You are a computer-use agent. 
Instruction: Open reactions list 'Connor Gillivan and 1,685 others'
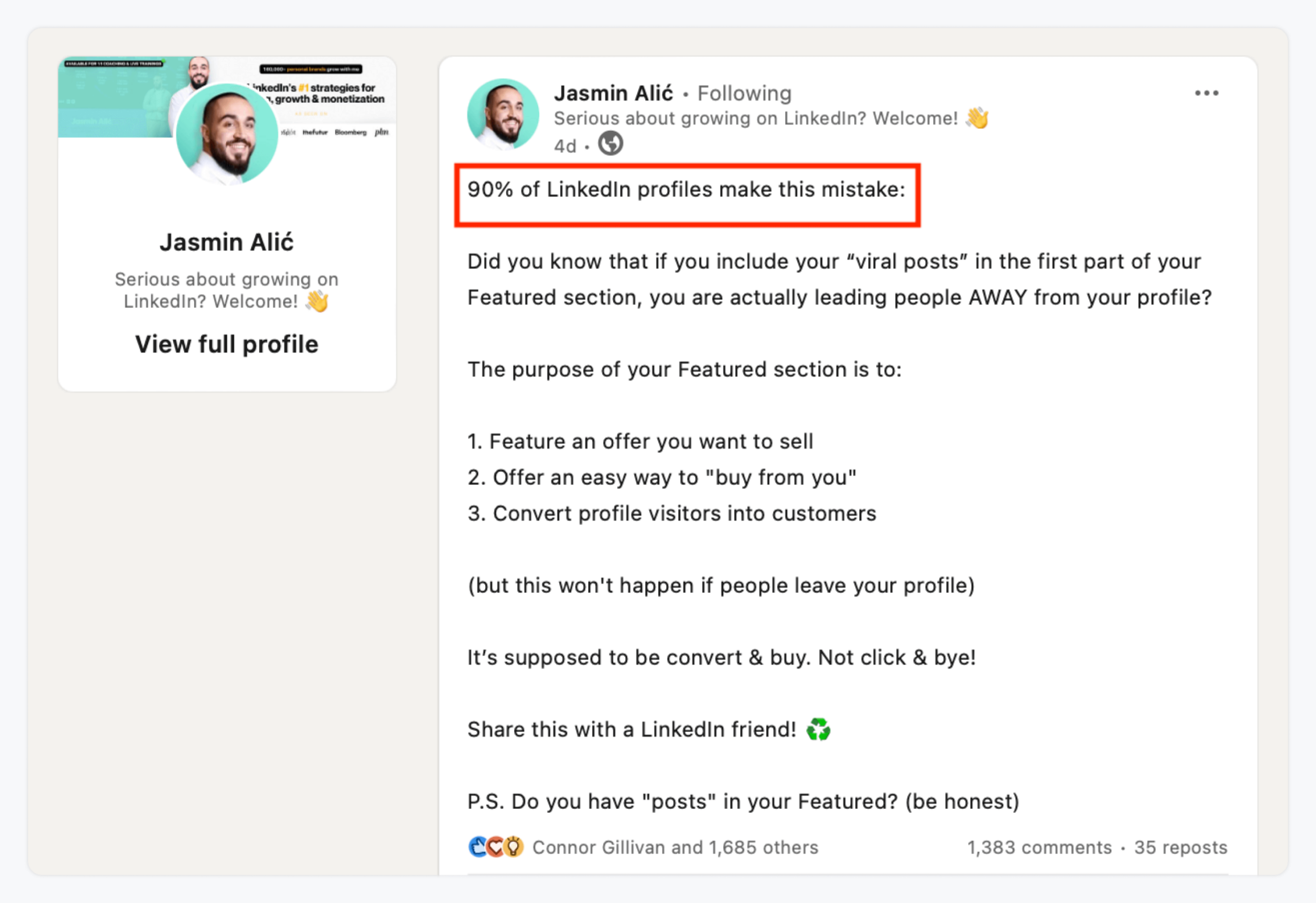coord(675,847)
